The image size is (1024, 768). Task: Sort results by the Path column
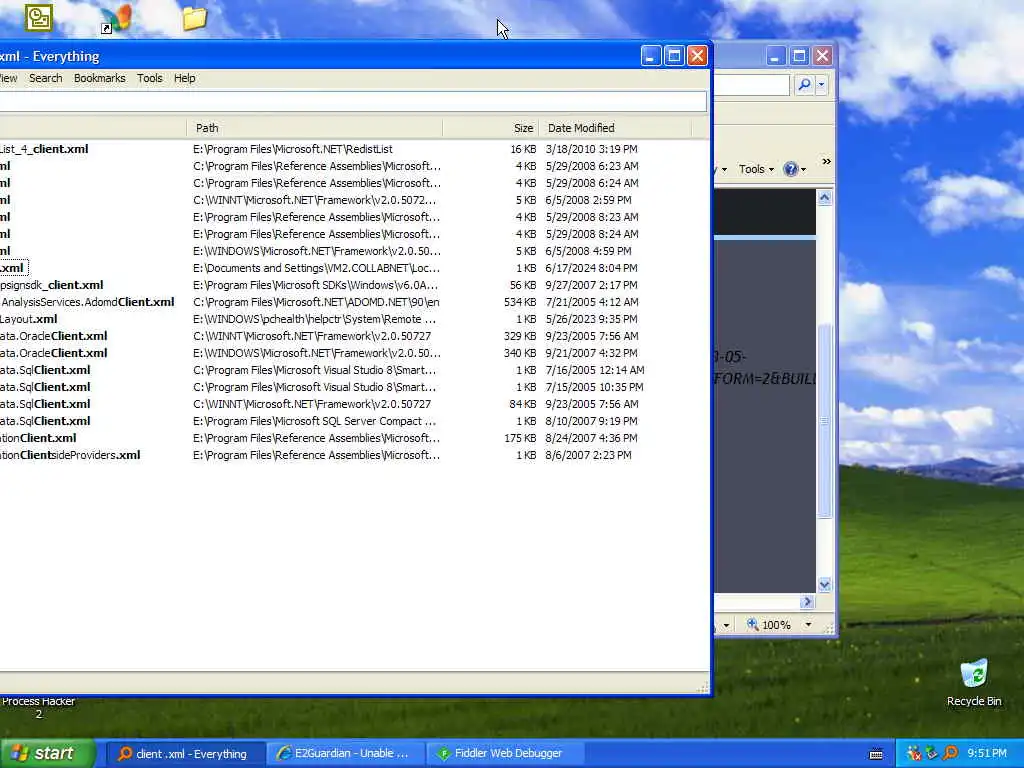315,128
